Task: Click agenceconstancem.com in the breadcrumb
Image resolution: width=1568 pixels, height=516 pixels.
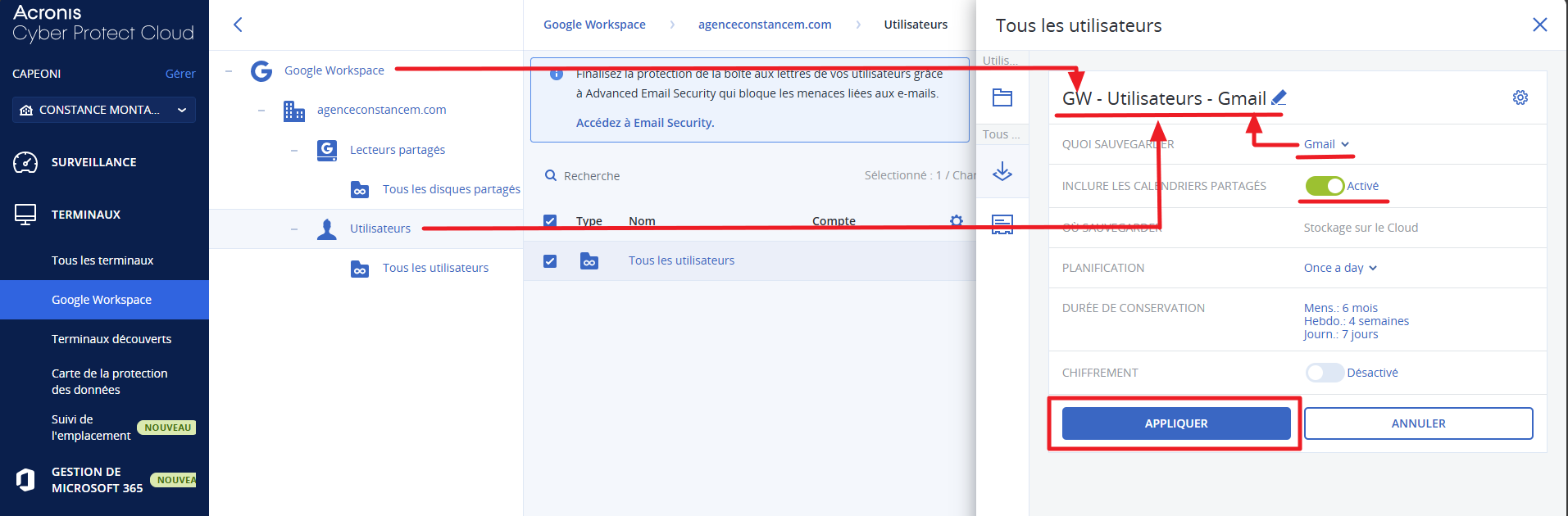Action: [765, 25]
